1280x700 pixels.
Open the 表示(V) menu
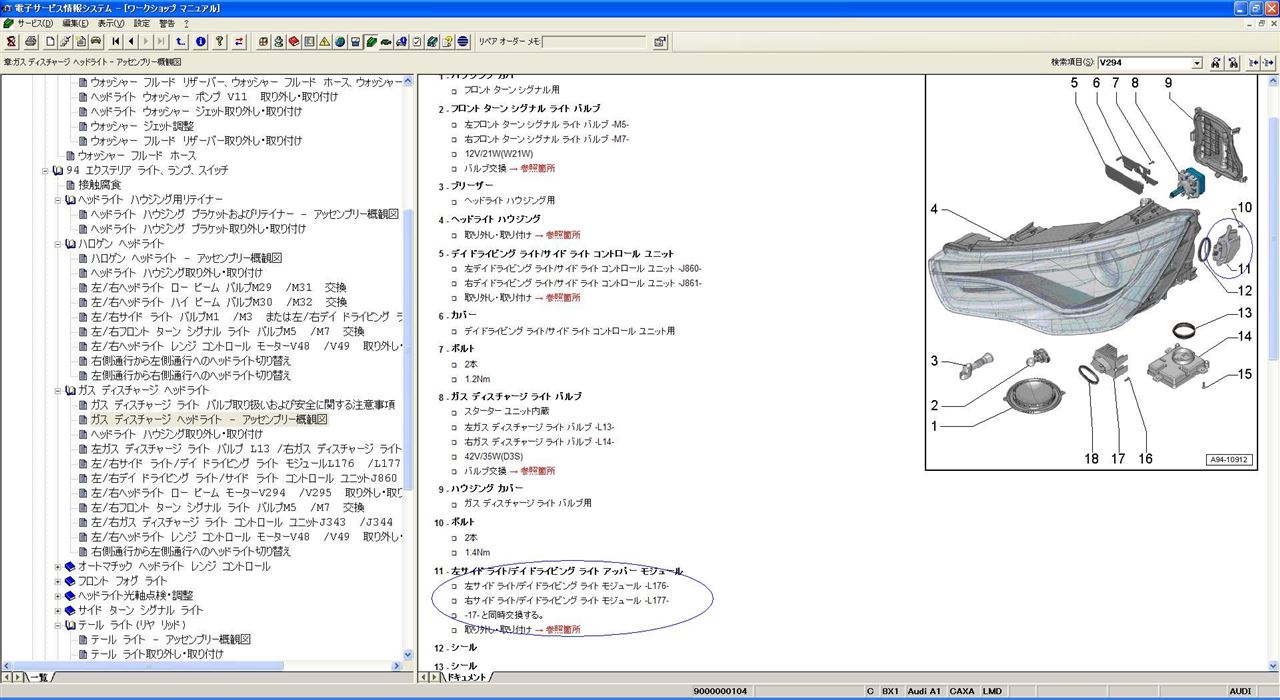coord(111,23)
